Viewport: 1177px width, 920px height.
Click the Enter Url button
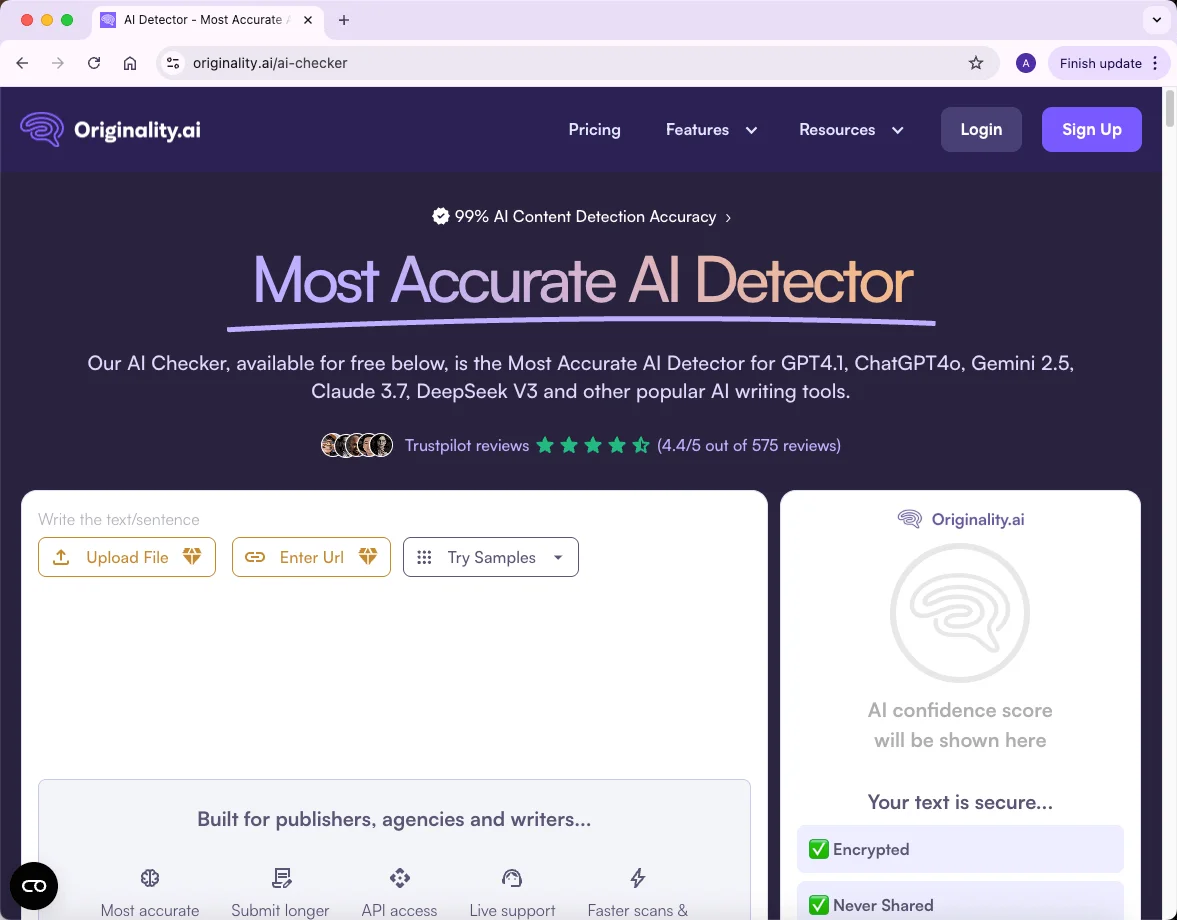click(312, 557)
